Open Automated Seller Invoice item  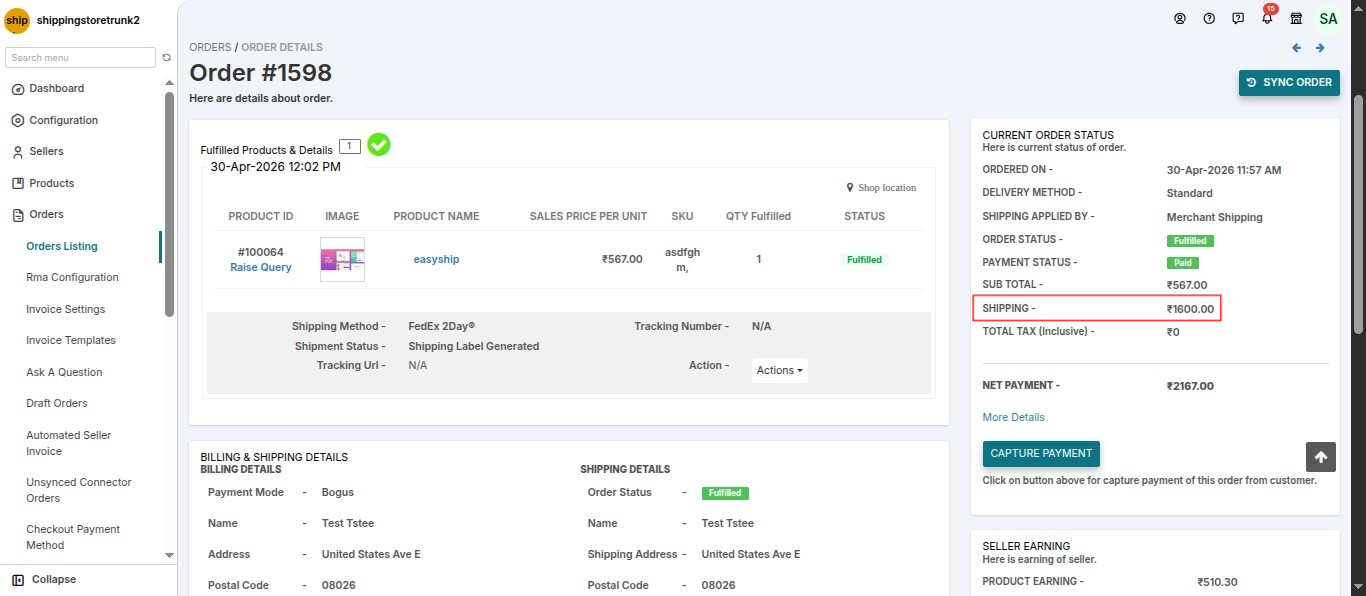click(69, 443)
